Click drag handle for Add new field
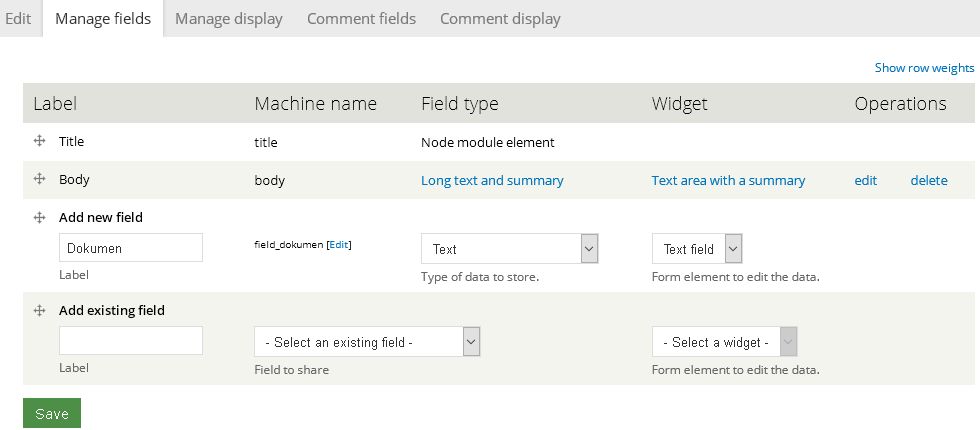The height and width of the screenshot is (430, 980). point(40,217)
